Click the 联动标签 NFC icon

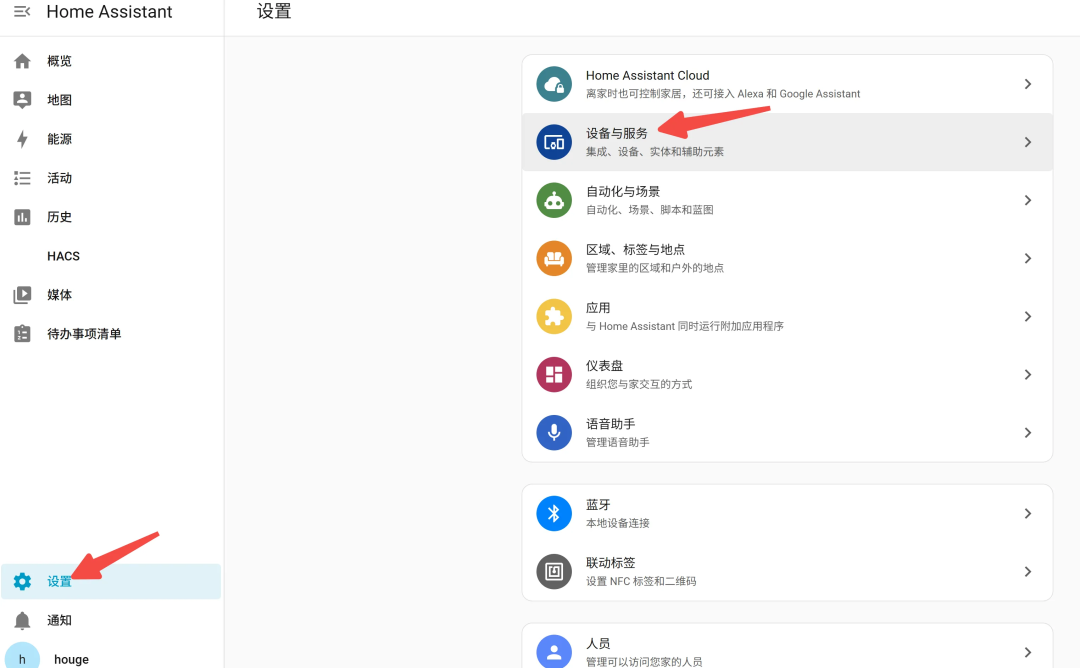click(x=554, y=572)
